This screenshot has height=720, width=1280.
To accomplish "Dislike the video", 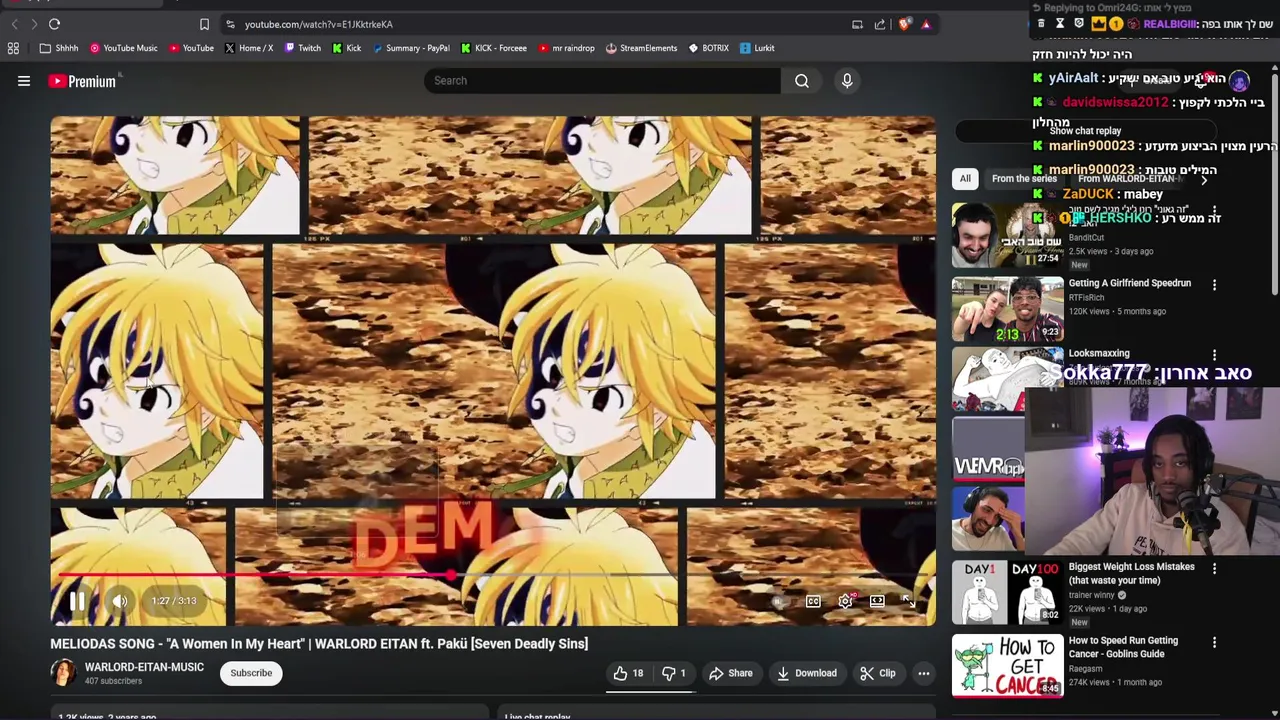I will [x=675, y=673].
